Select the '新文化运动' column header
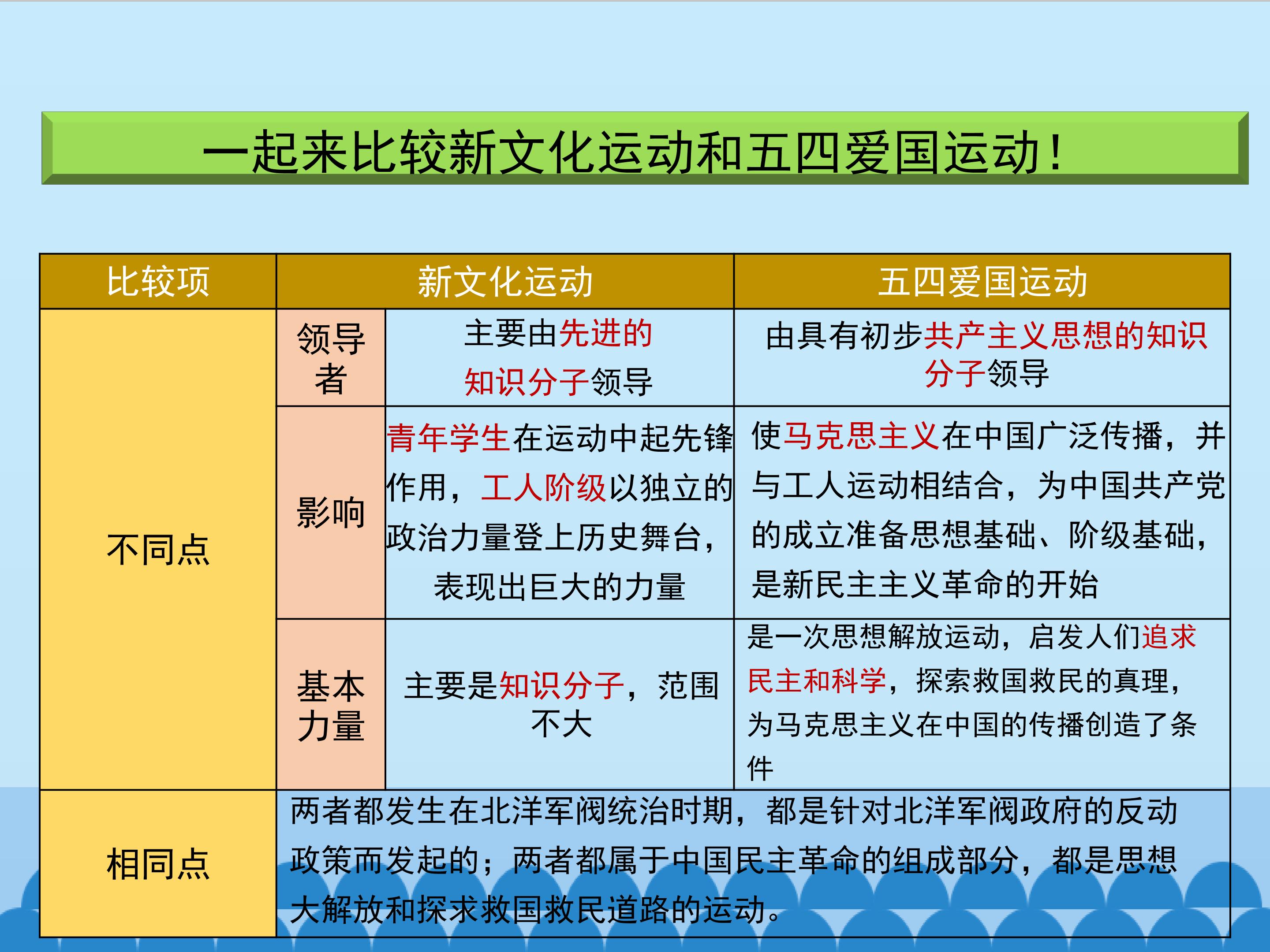1270x952 pixels. coord(504,281)
